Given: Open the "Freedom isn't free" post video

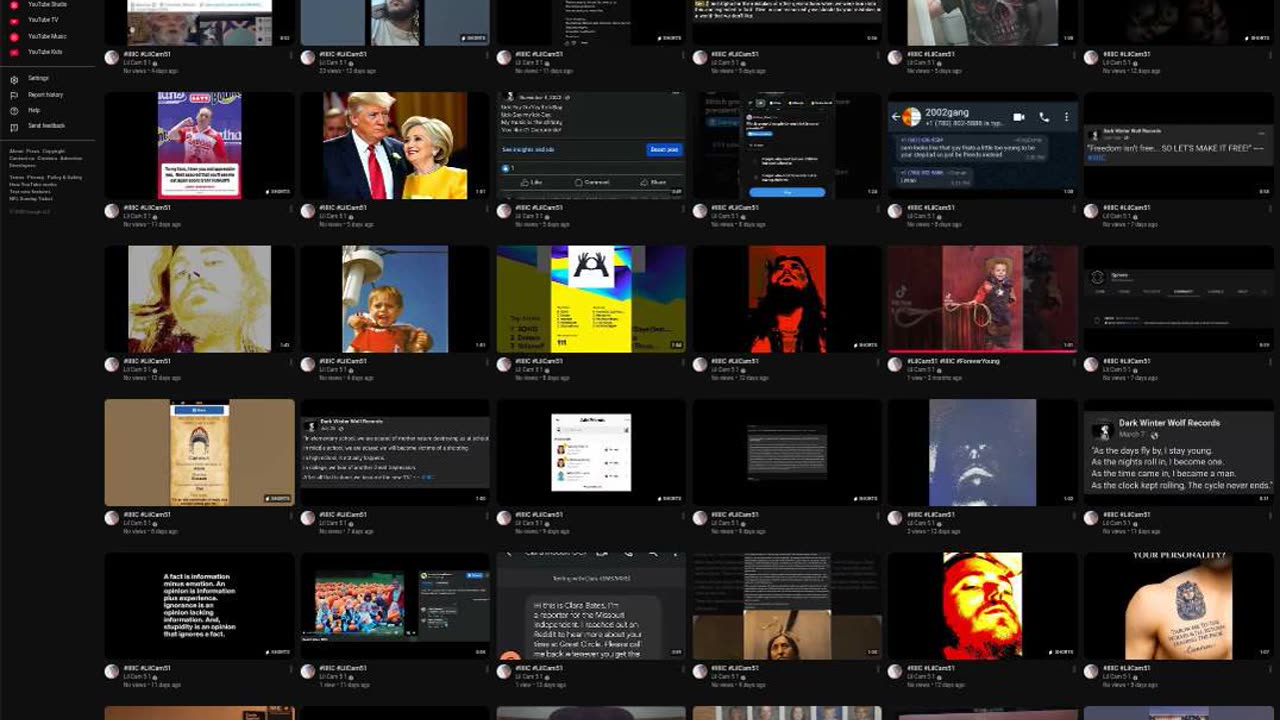Looking at the screenshot, I should point(1179,145).
